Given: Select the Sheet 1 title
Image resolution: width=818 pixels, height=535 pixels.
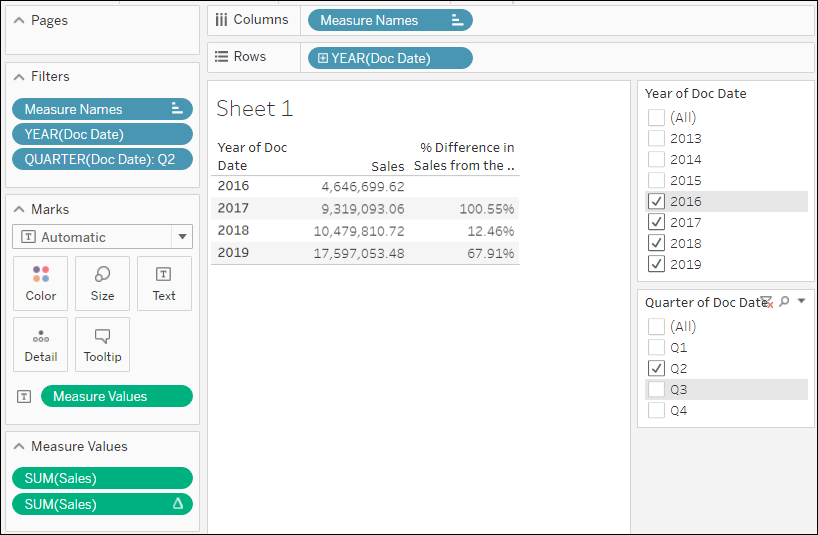Looking at the screenshot, I should [x=255, y=109].
